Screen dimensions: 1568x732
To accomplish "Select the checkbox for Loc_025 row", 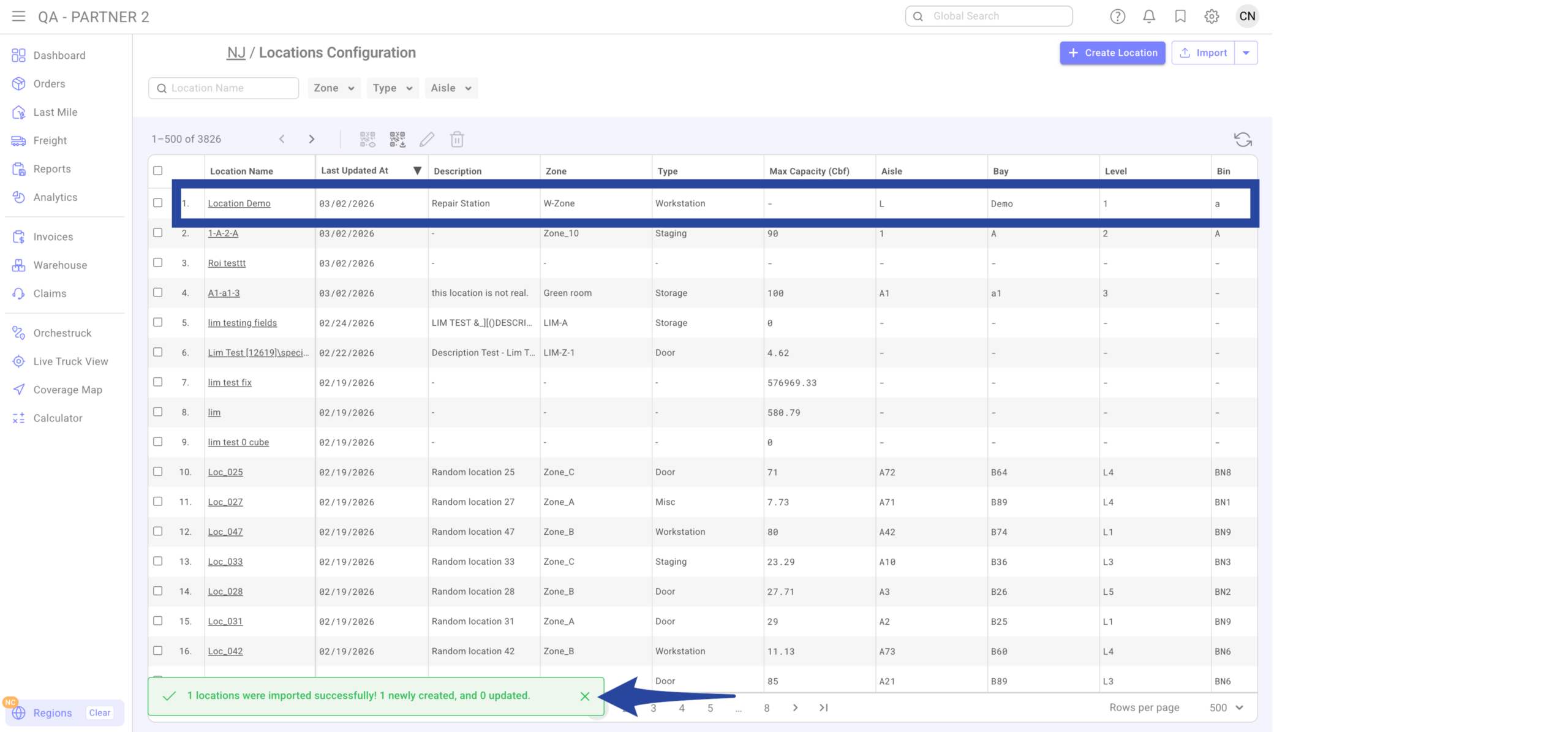I will click(x=157, y=472).
